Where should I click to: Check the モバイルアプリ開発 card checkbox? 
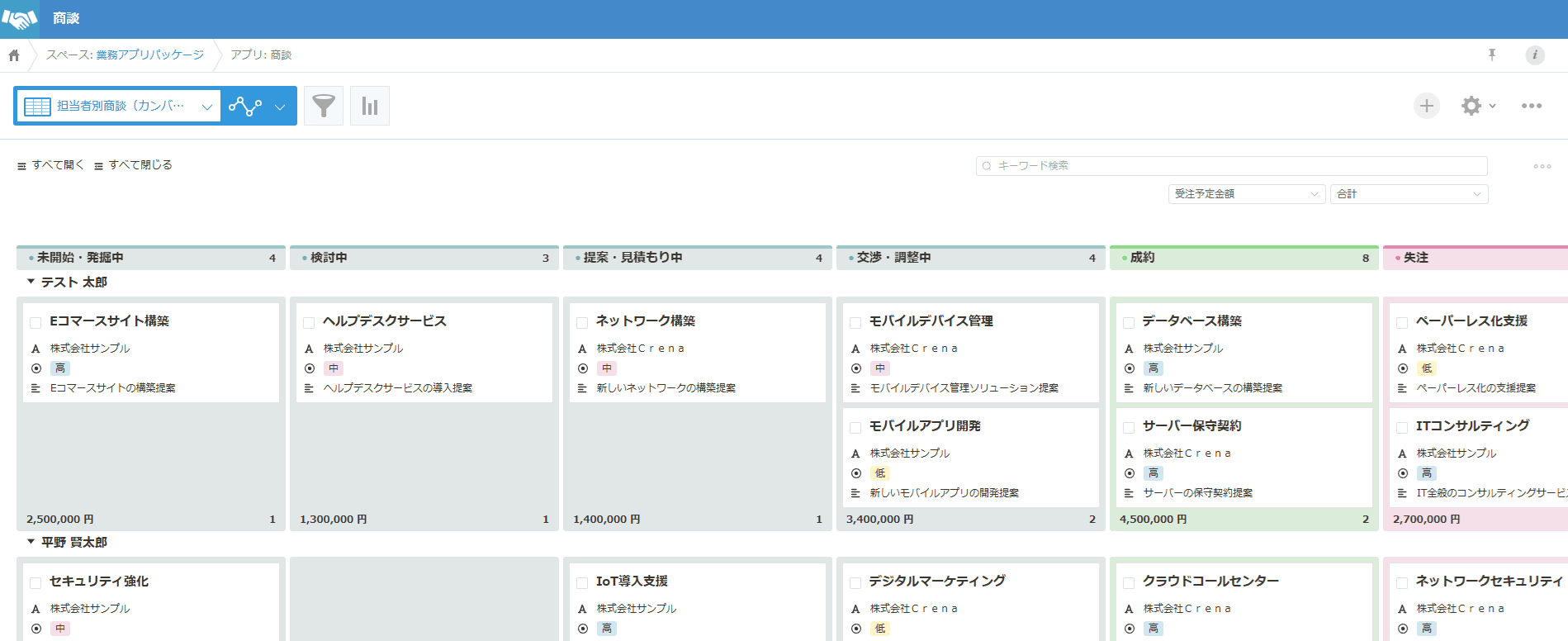(855, 428)
